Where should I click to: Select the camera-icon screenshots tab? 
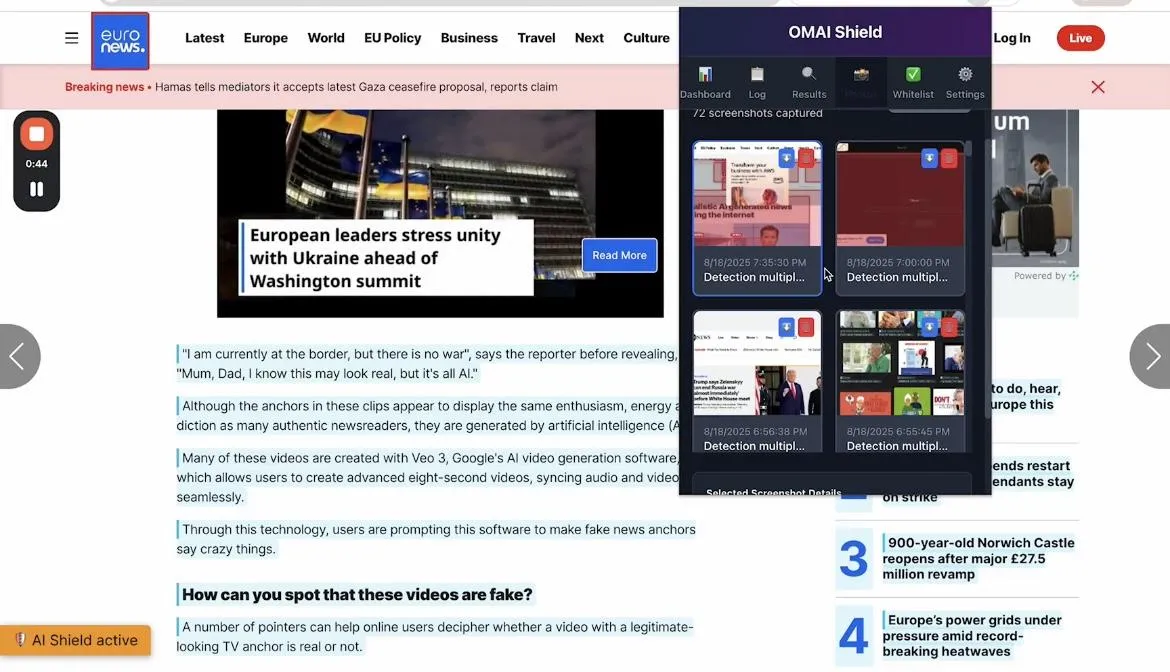pos(861,82)
